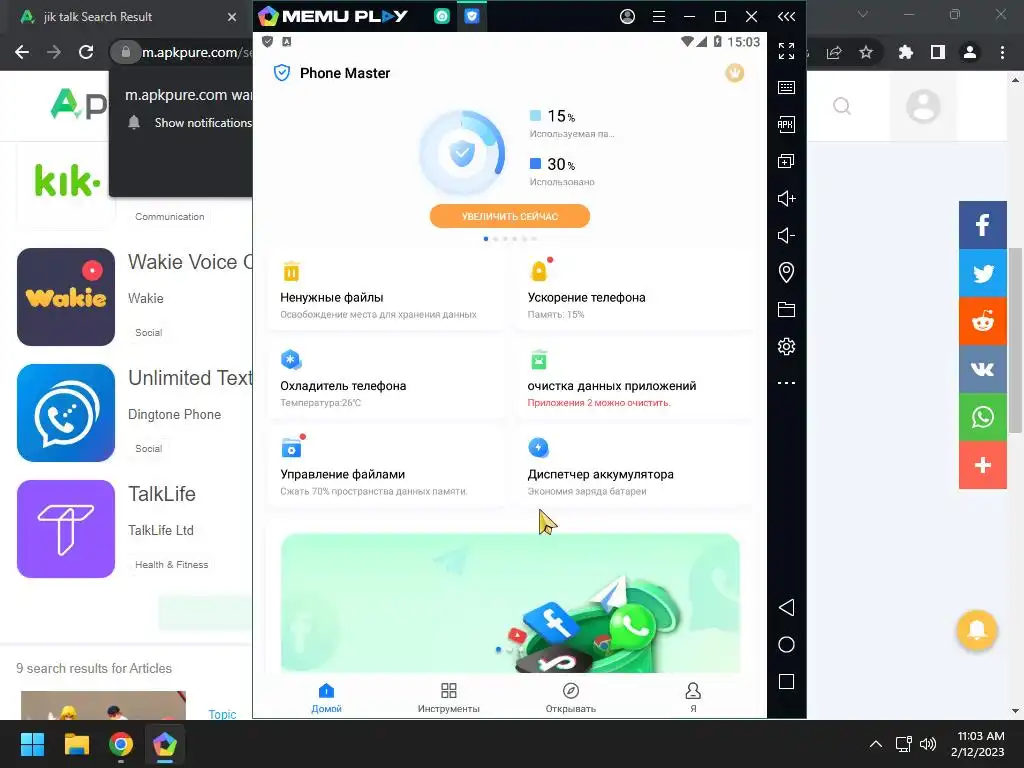The width and height of the screenshot is (1024, 768).
Task: Go back in Chrome browser
Action: 22,52
